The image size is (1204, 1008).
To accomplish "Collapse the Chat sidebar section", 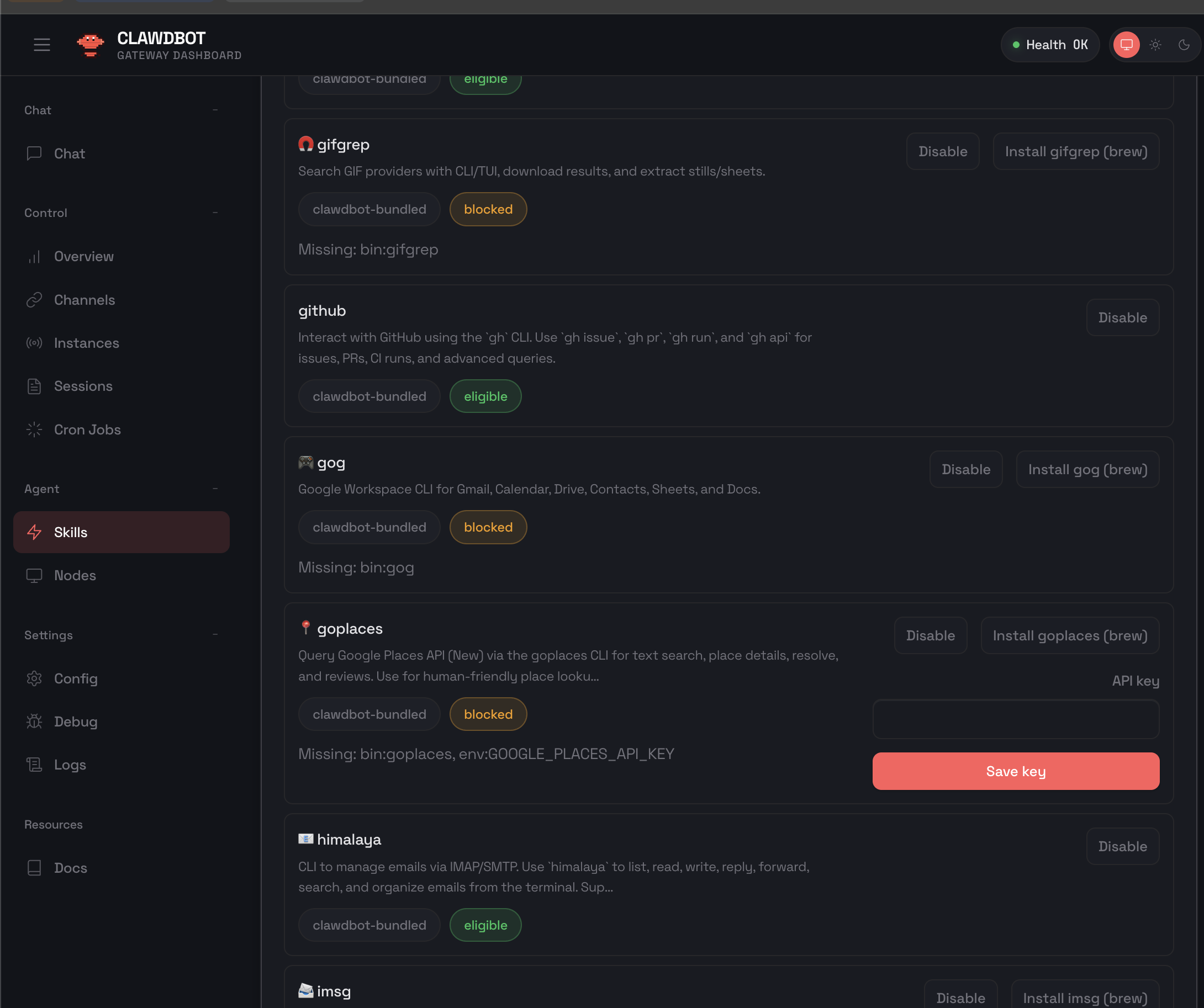I will pyautogui.click(x=215, y=110).
